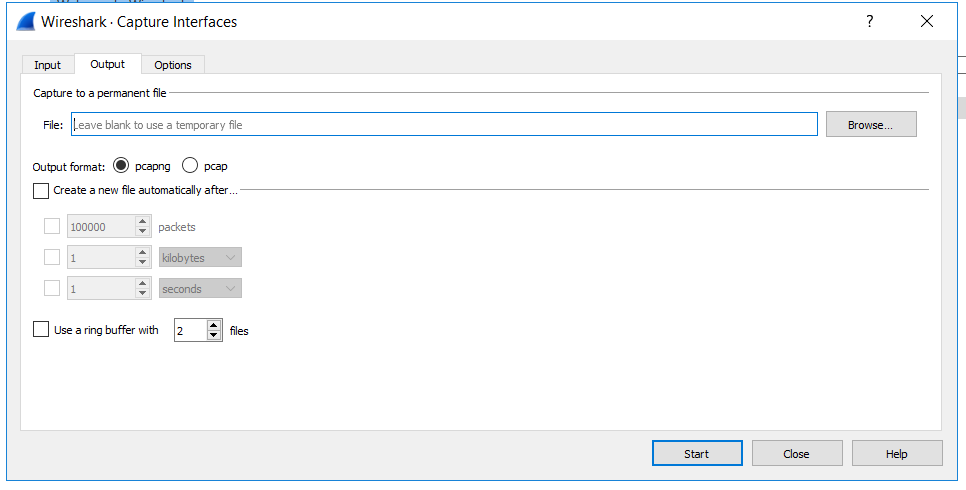Switch to the Options tab

coord(173,65)
